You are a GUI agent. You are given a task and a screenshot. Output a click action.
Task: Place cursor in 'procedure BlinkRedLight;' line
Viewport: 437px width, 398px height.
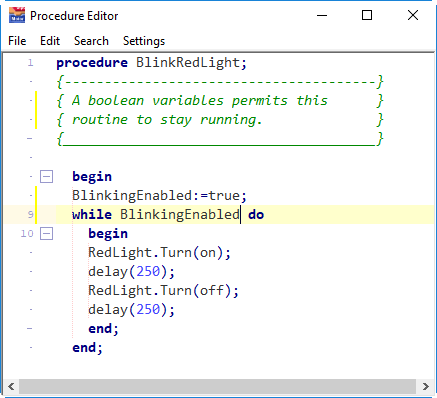click(x=152, y=63)
